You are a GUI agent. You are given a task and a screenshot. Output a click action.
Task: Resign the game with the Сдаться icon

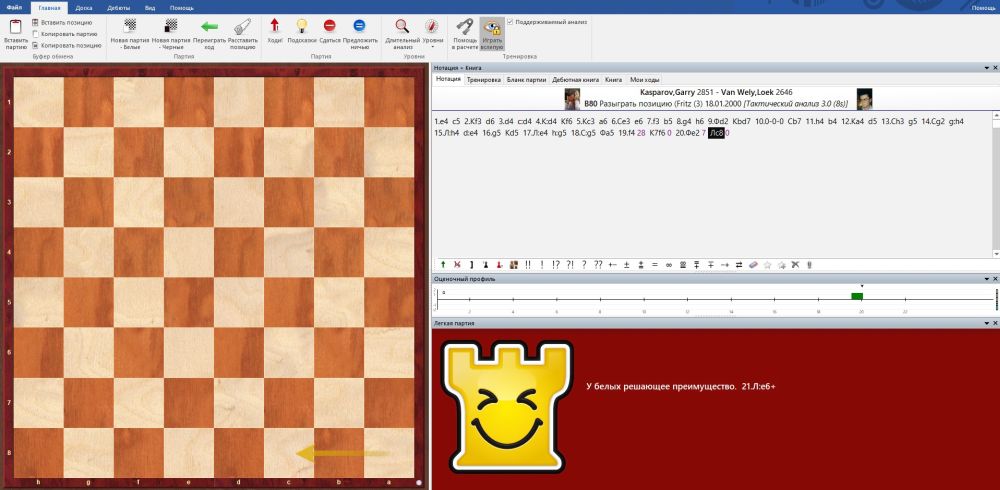[x=330, y=30]
